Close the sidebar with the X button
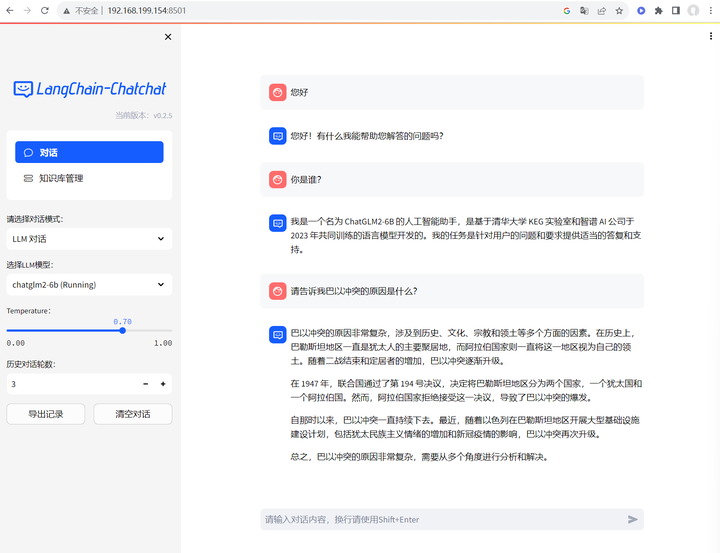The image size is (720, 553). [168, 37]
